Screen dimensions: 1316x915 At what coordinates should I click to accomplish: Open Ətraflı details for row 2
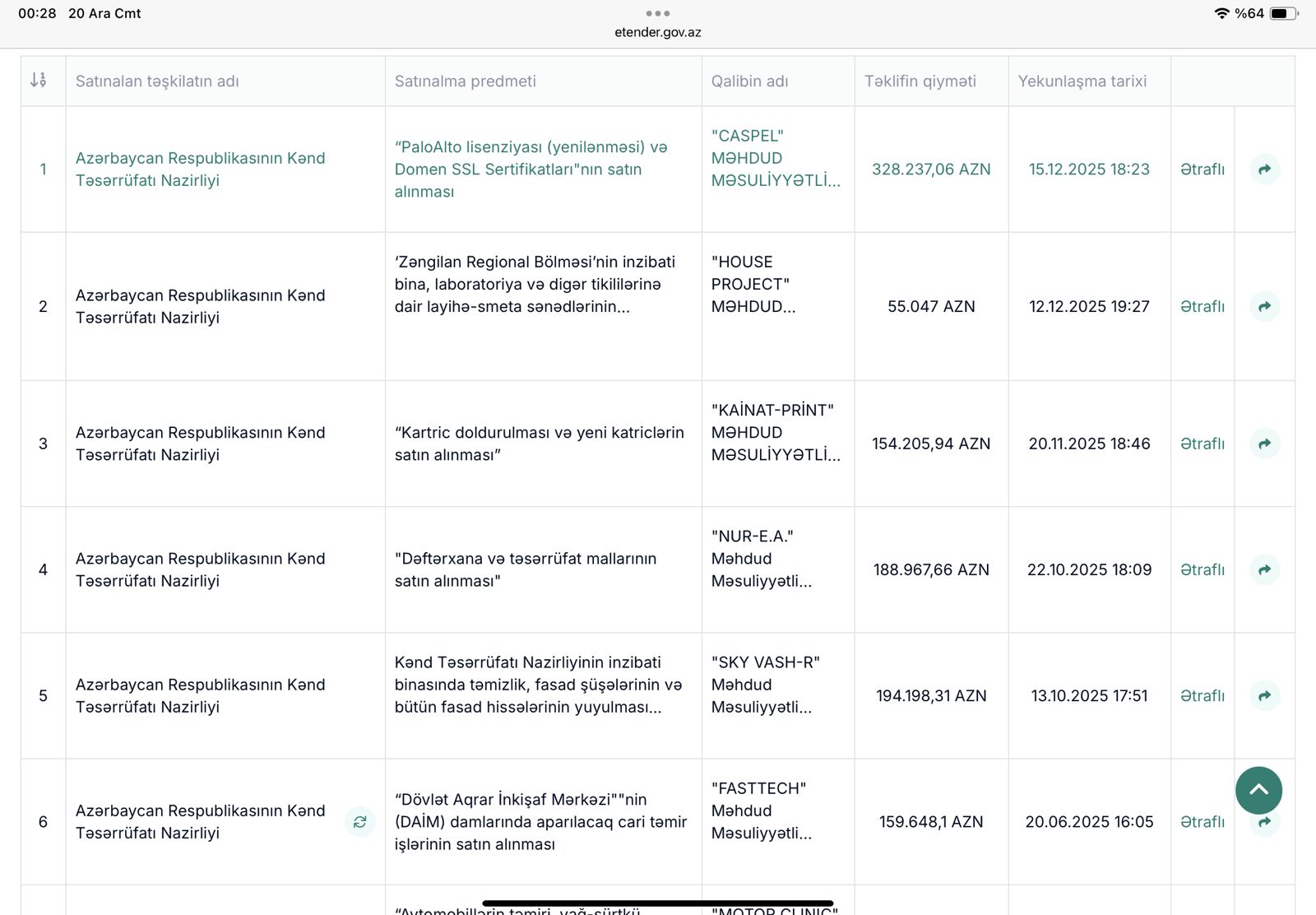coord(1202,307)
